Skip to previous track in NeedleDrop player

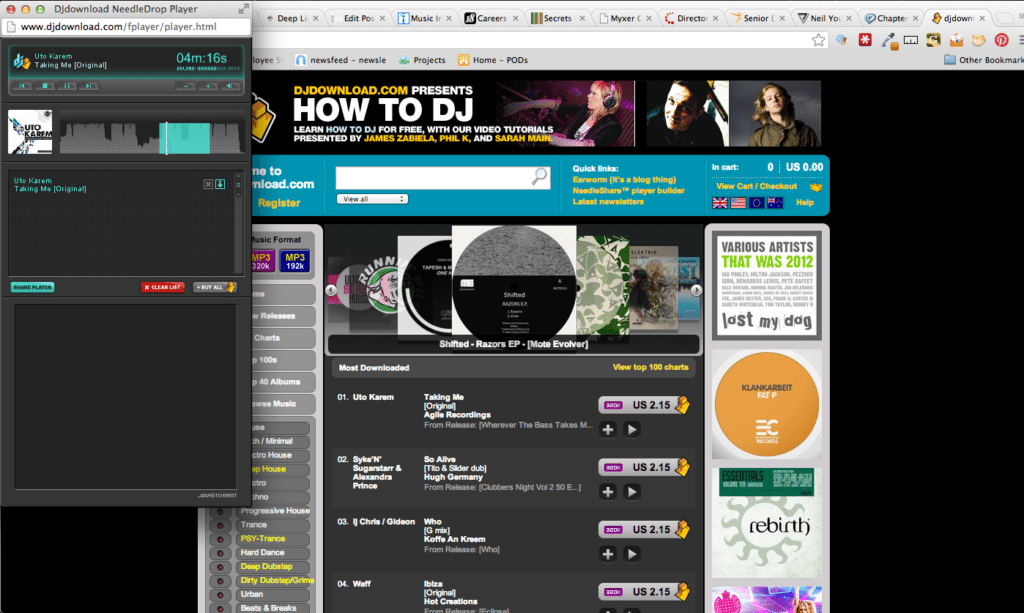click(23, 86)
